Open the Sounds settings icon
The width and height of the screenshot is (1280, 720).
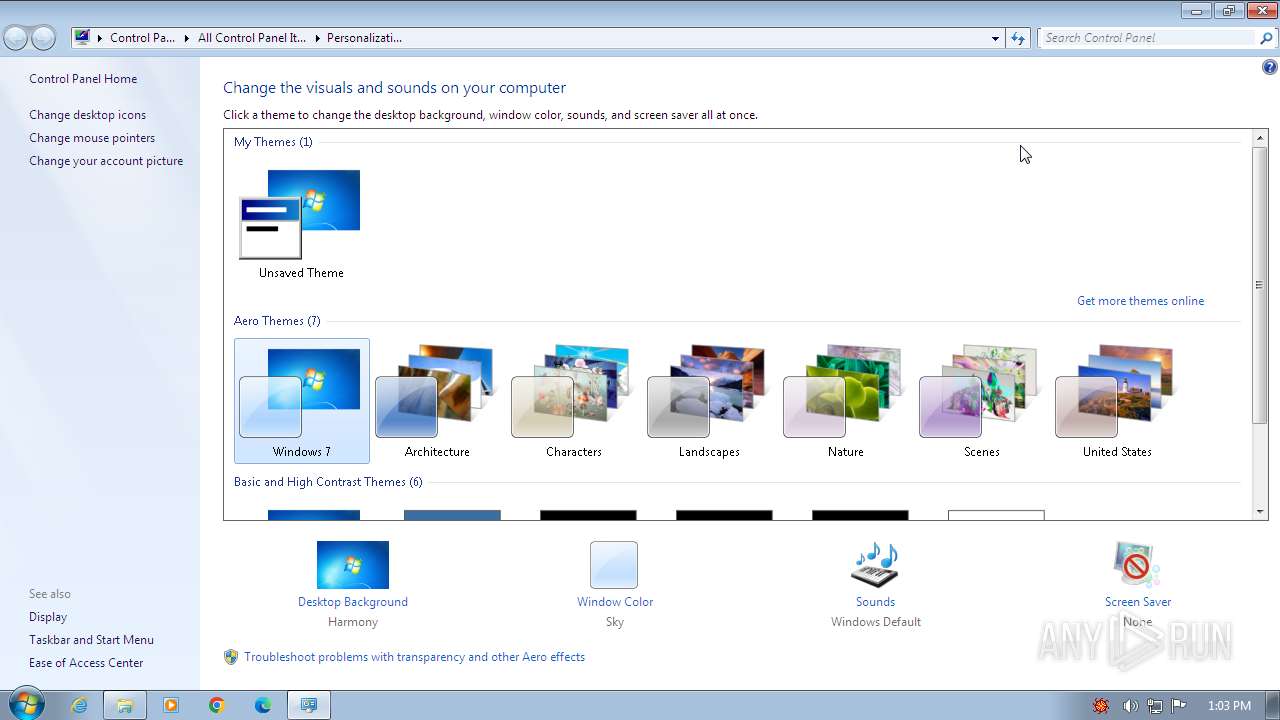pos(875,565)
